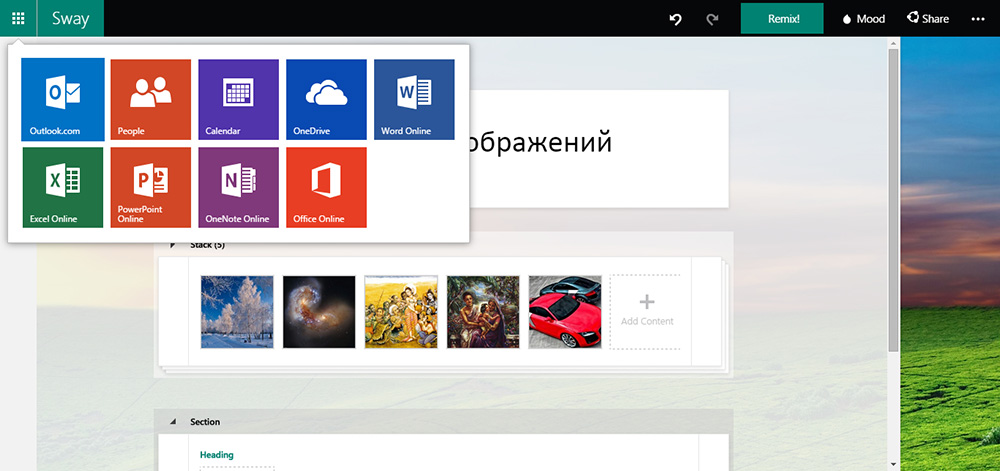The image size is (1000, 471).
Task: Select the yellow painting thumbnail
Action: pyautogui.click(x=401, y=312)
